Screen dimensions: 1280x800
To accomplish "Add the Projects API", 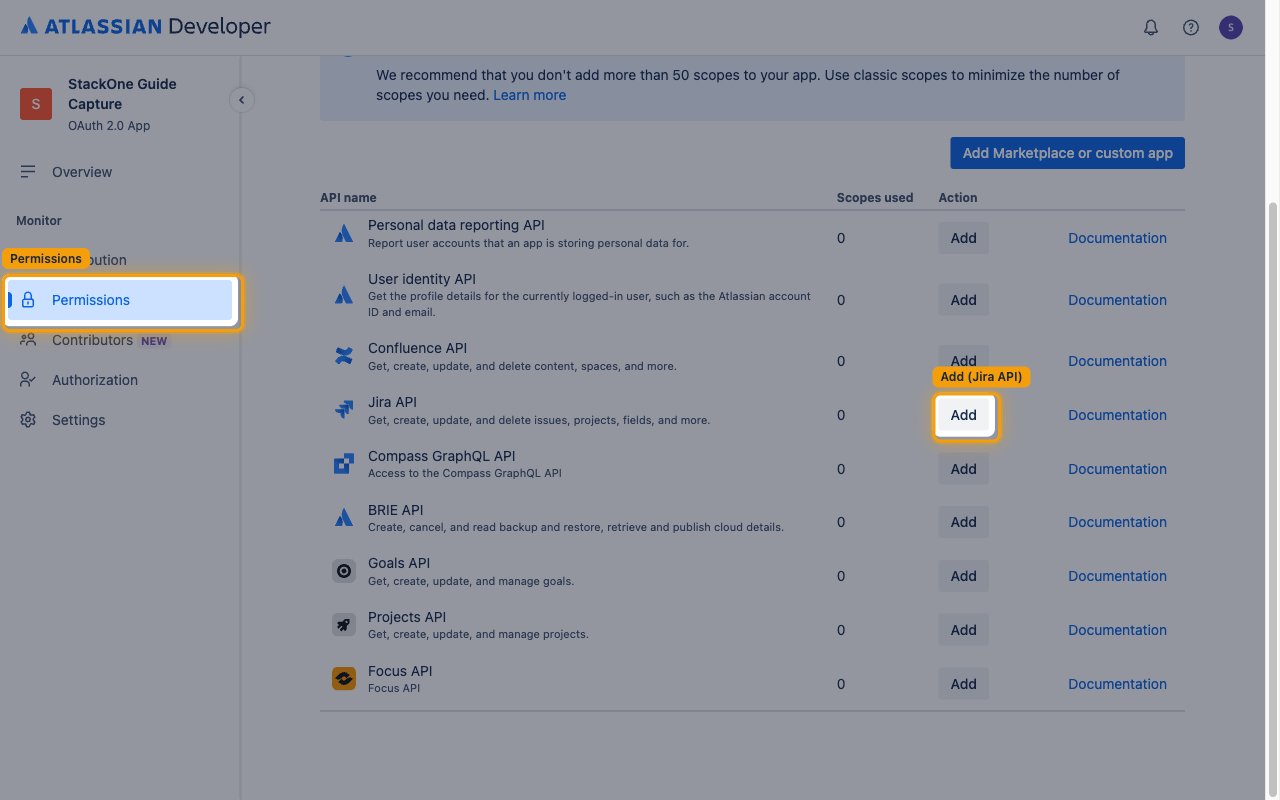I will 963,630.
